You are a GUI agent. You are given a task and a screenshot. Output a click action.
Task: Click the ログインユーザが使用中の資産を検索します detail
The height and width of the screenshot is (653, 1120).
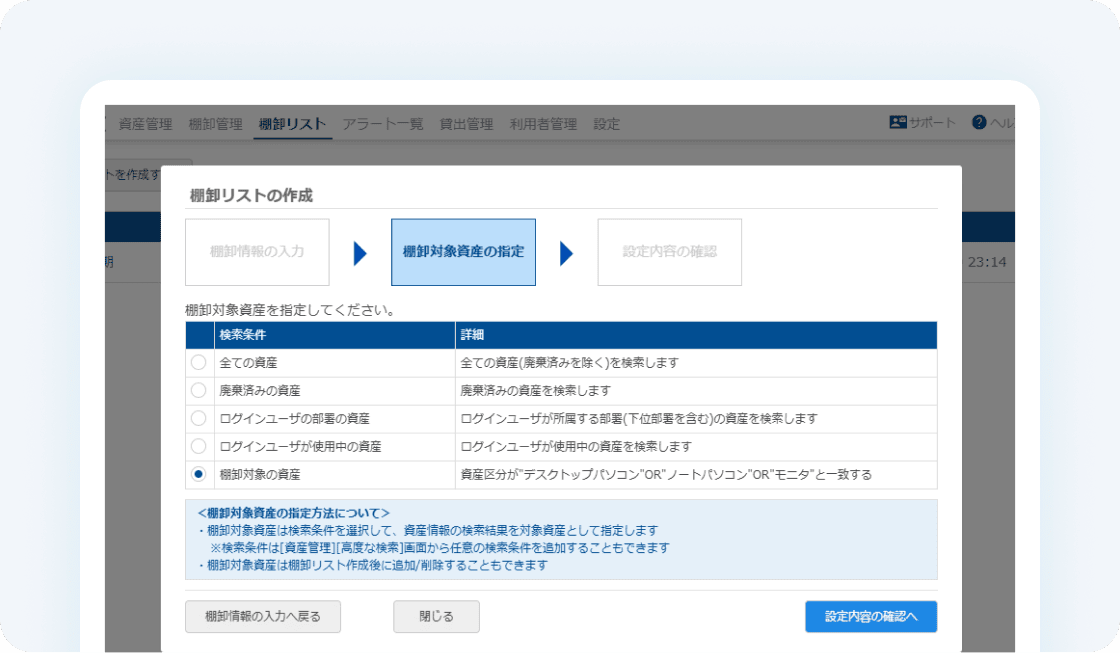[576, 447]
